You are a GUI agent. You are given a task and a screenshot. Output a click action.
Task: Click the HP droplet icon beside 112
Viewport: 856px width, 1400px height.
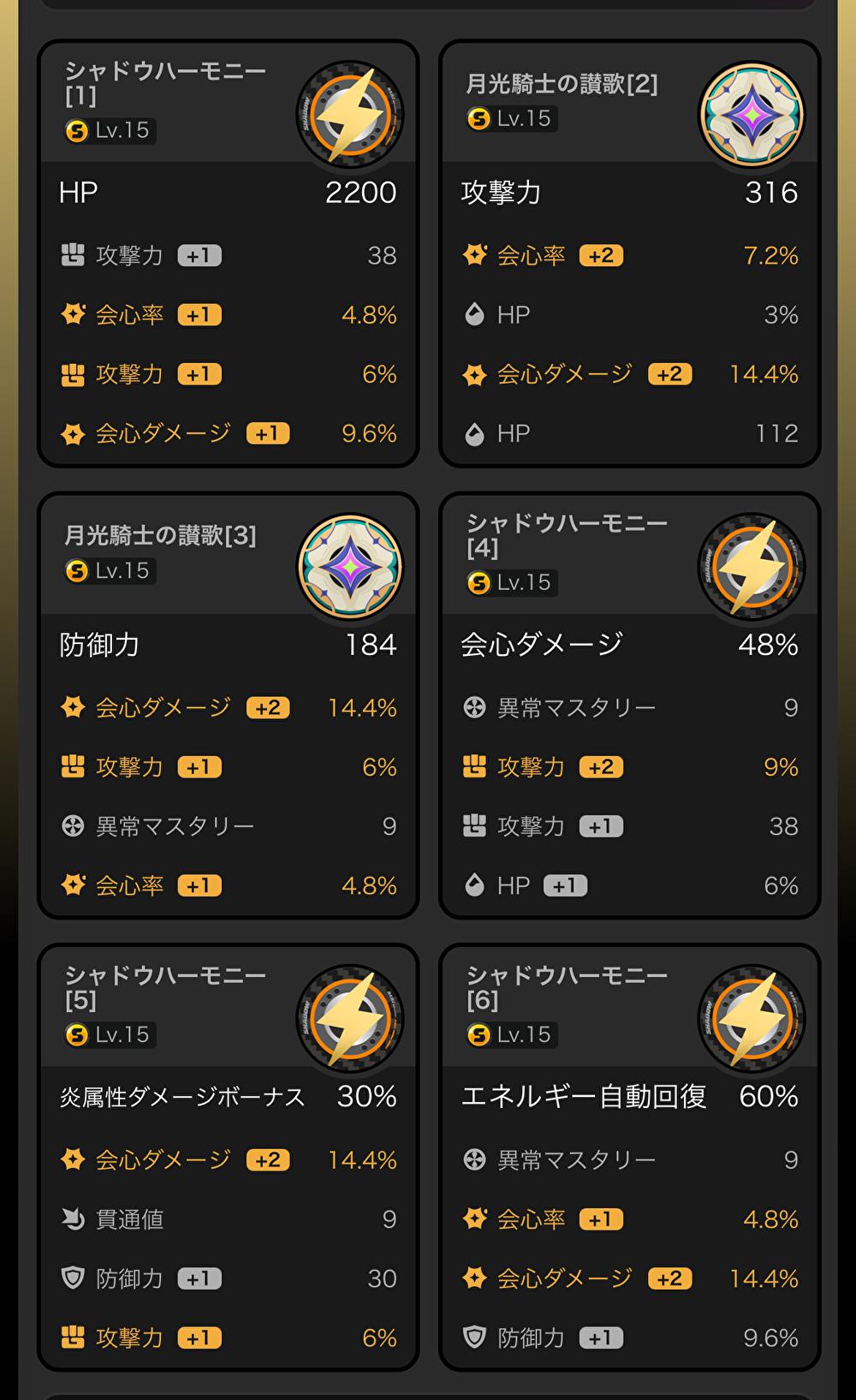(474, 434)
